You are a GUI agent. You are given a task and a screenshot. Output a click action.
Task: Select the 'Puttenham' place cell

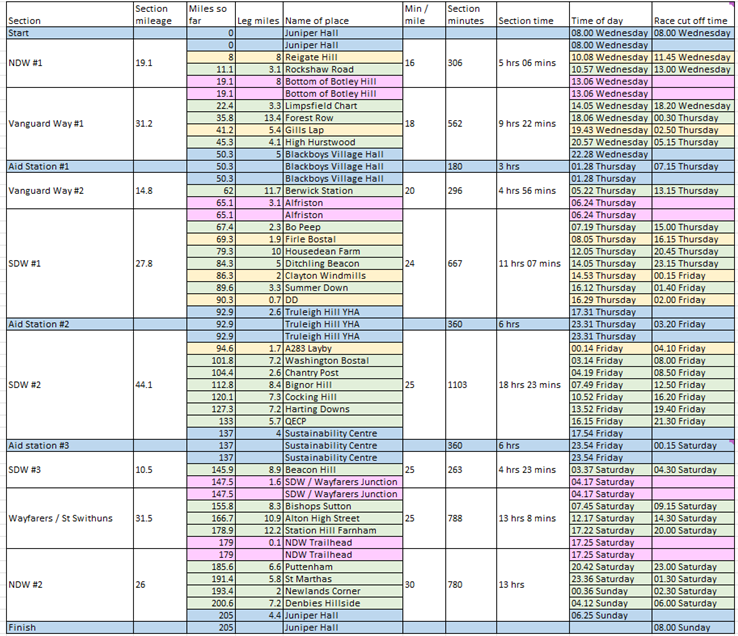(x=343, y=567)
